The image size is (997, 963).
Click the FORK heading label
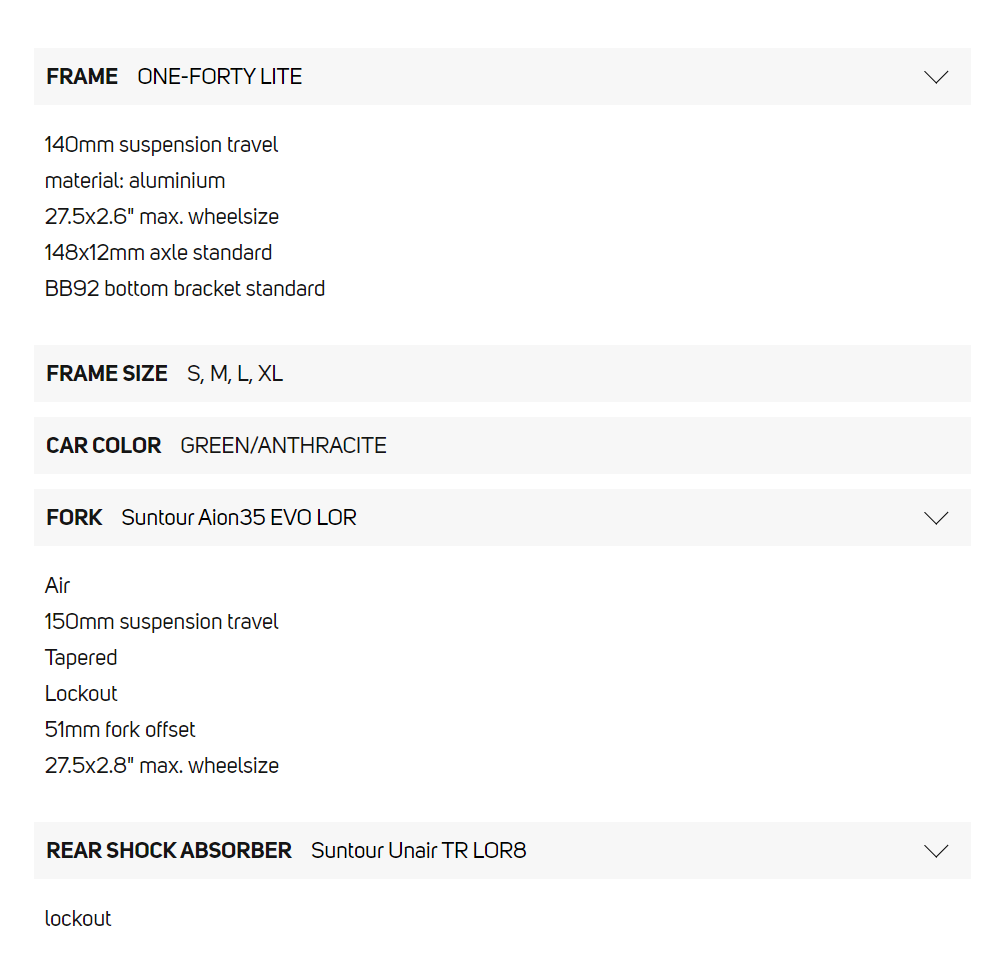tap(75, 518)
